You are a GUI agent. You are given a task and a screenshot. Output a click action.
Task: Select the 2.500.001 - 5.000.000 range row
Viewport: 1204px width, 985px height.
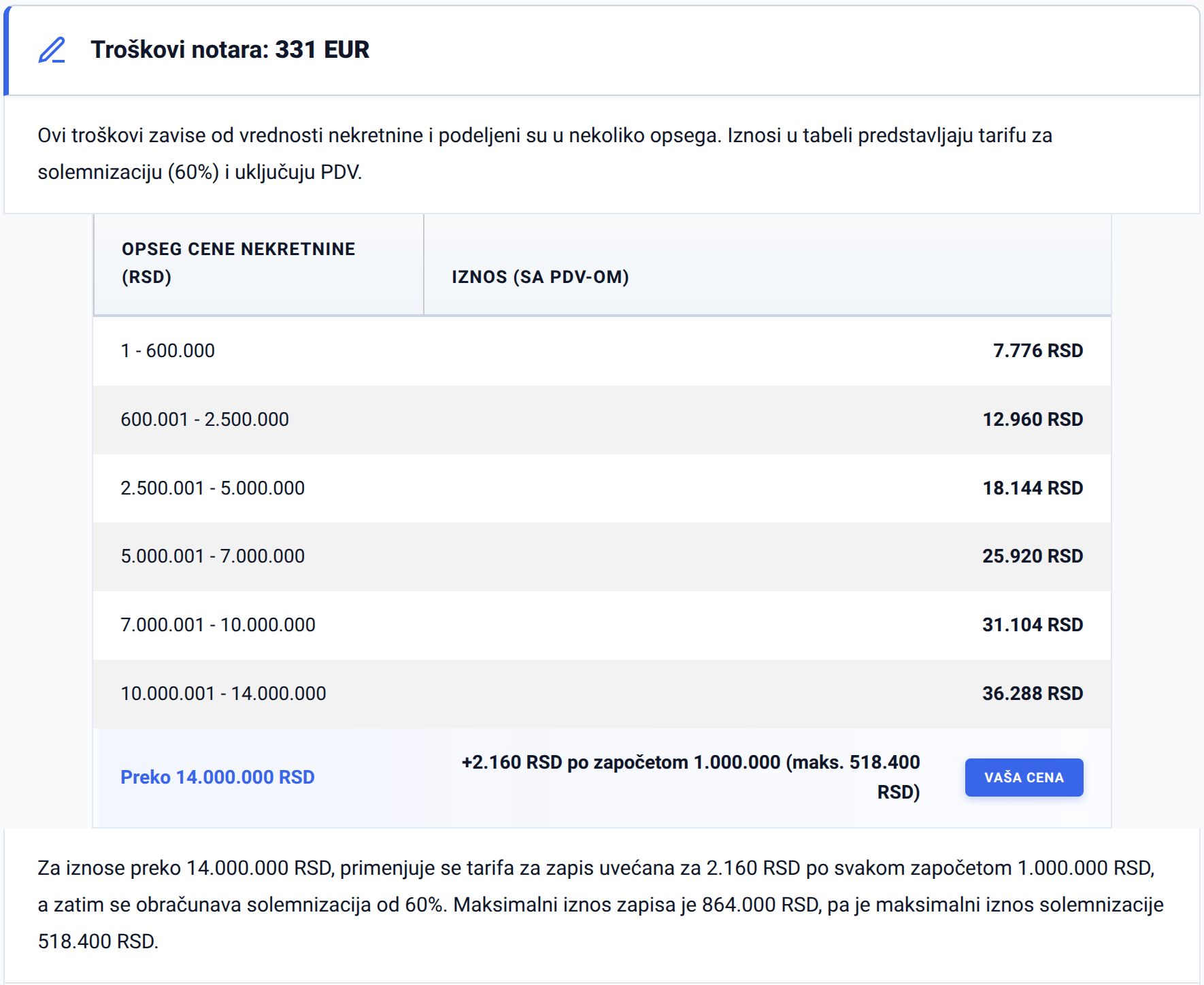pyautogui.click(x=602, y=488)
